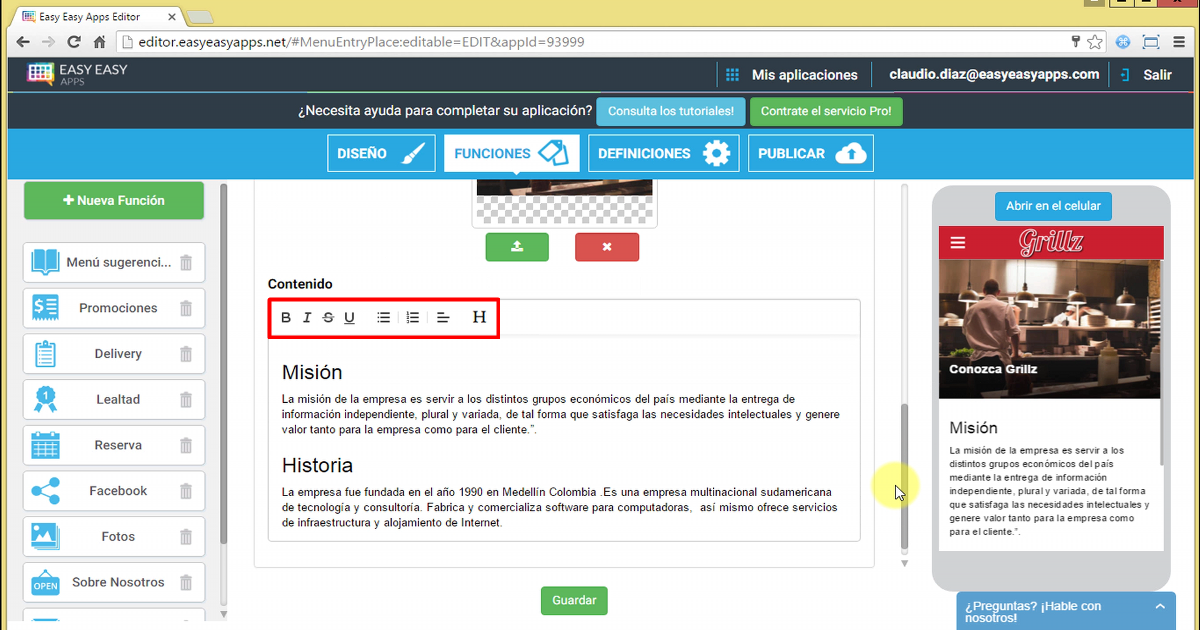Apply bold formatting in the Contenido editor

point(286,317)
